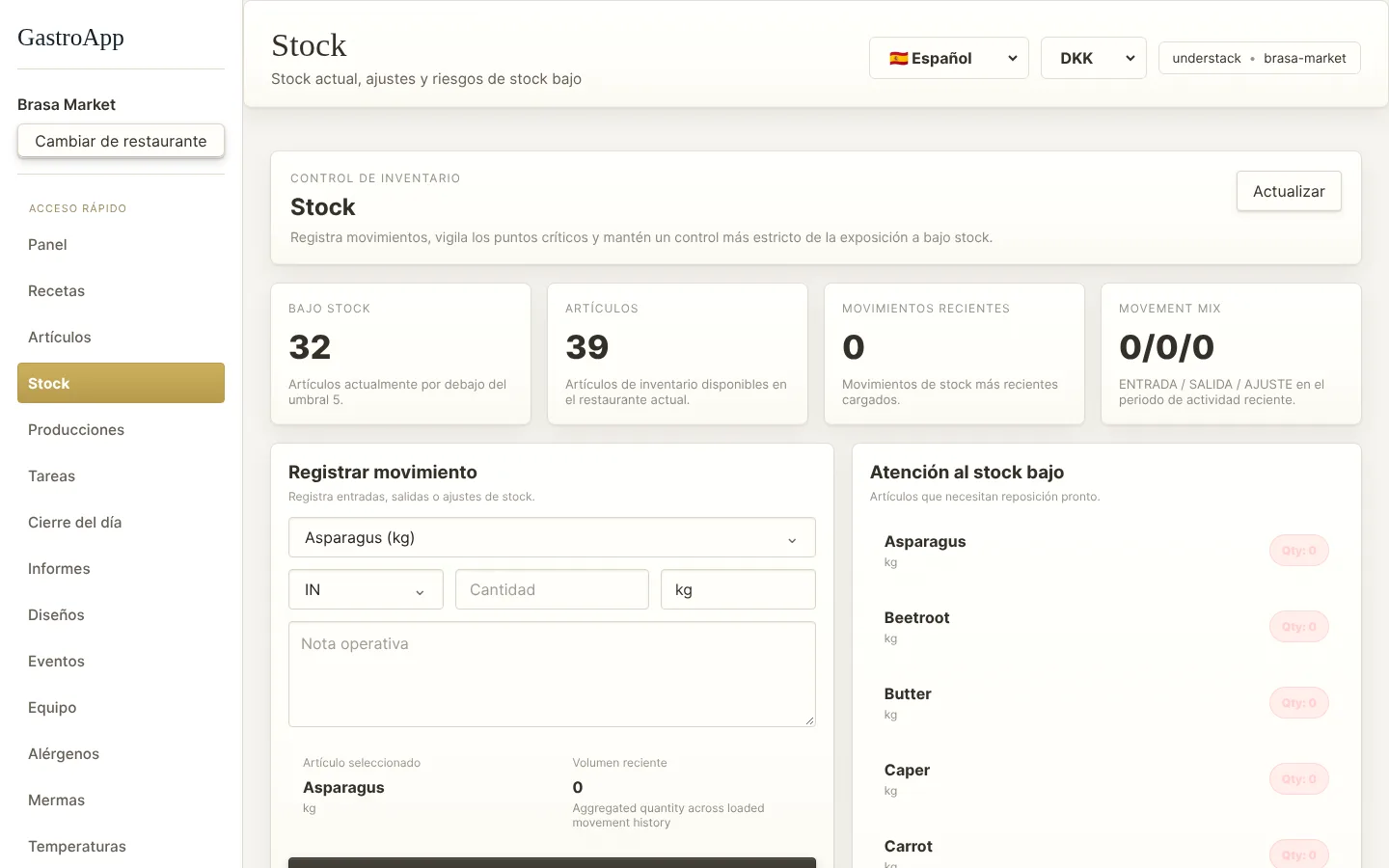Open the DKK currency dropdown
The height and width of the screenshot is (868, 1389).
(1093, 58)
